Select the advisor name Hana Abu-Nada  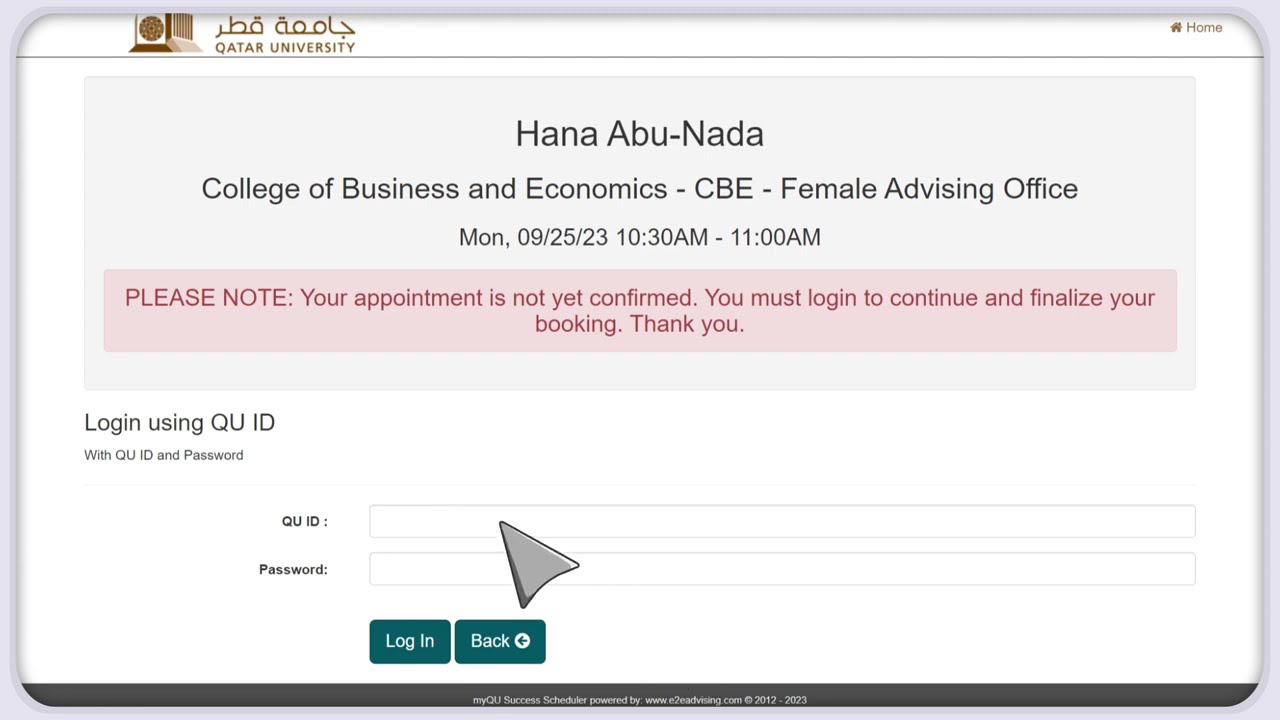tap(640, 134)
